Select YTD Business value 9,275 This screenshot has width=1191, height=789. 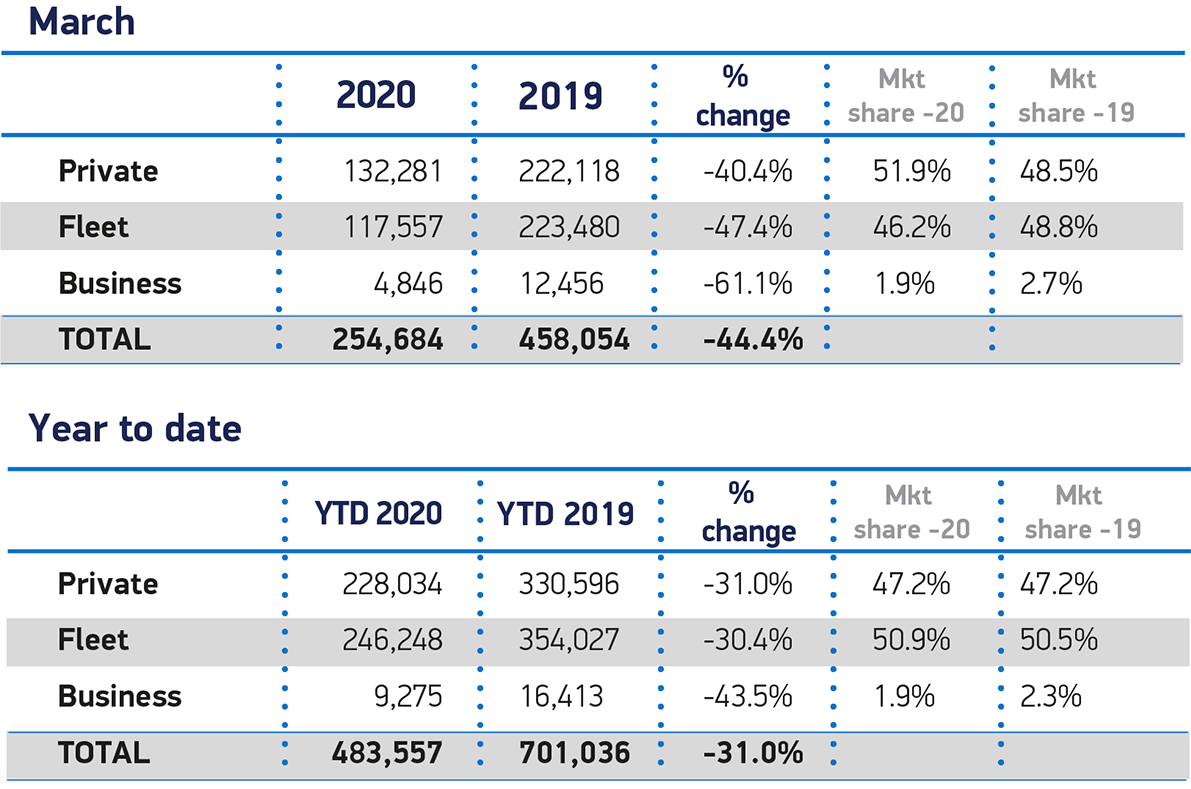click(408, 696)
